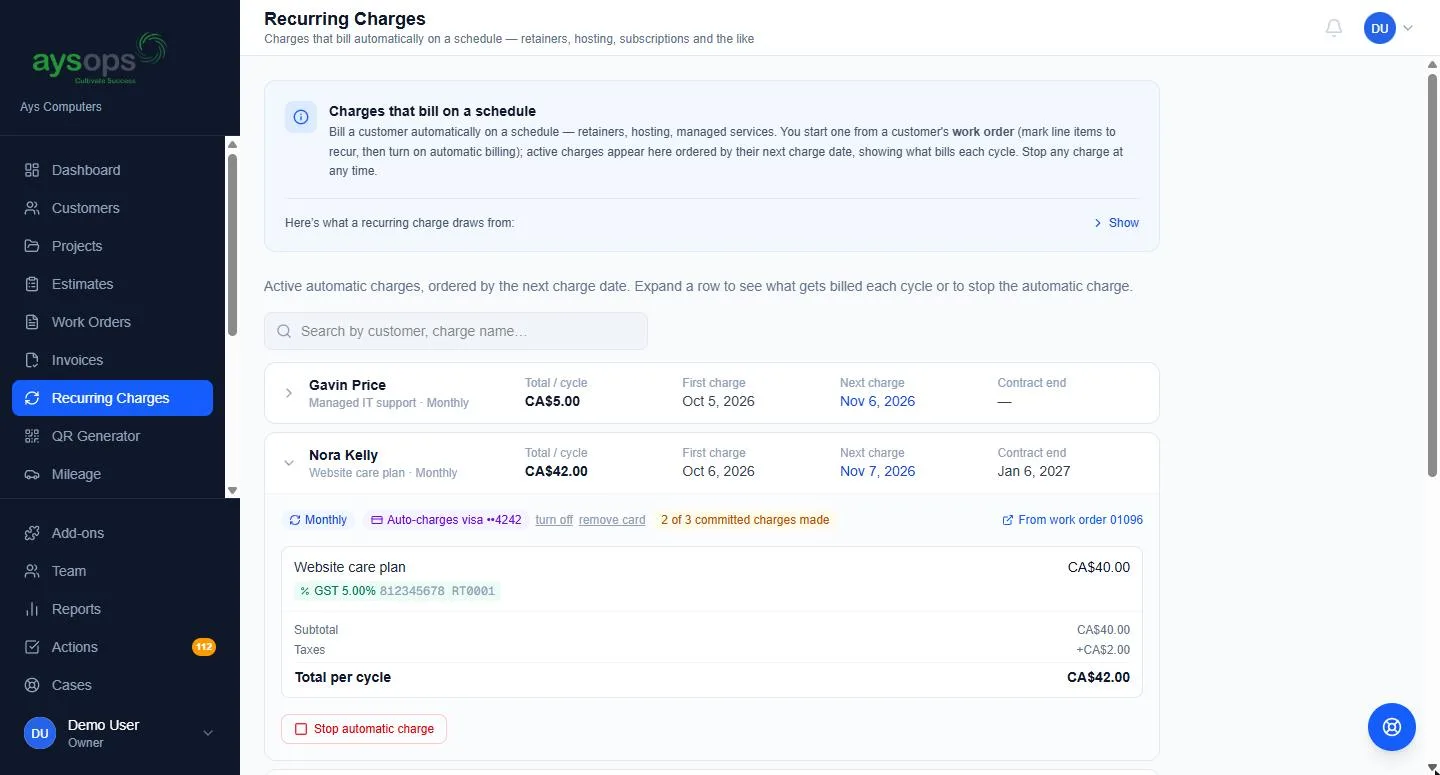The height and width of the screenshot is (775, 1440).
Task: Click the Customers people icon in sidebar
Action: click(x=32, y=208)
